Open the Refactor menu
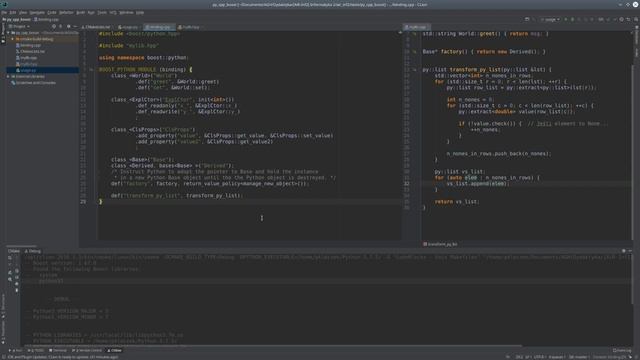 [x=66, y=13]
